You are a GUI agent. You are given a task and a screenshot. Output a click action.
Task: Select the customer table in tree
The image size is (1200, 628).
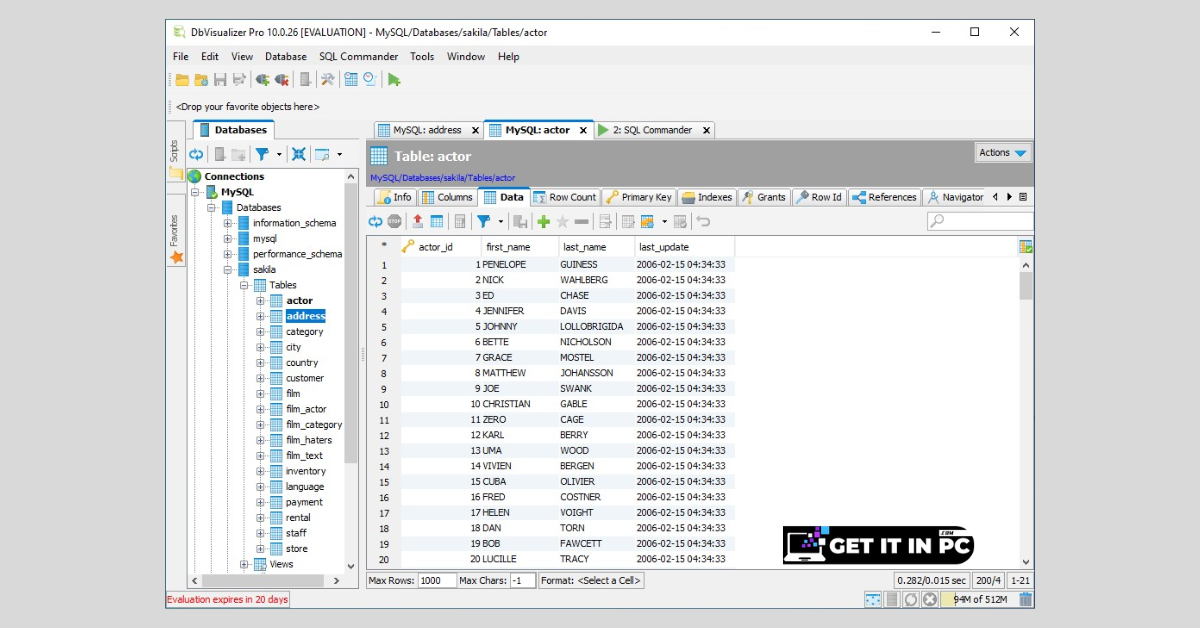point(305,378)
